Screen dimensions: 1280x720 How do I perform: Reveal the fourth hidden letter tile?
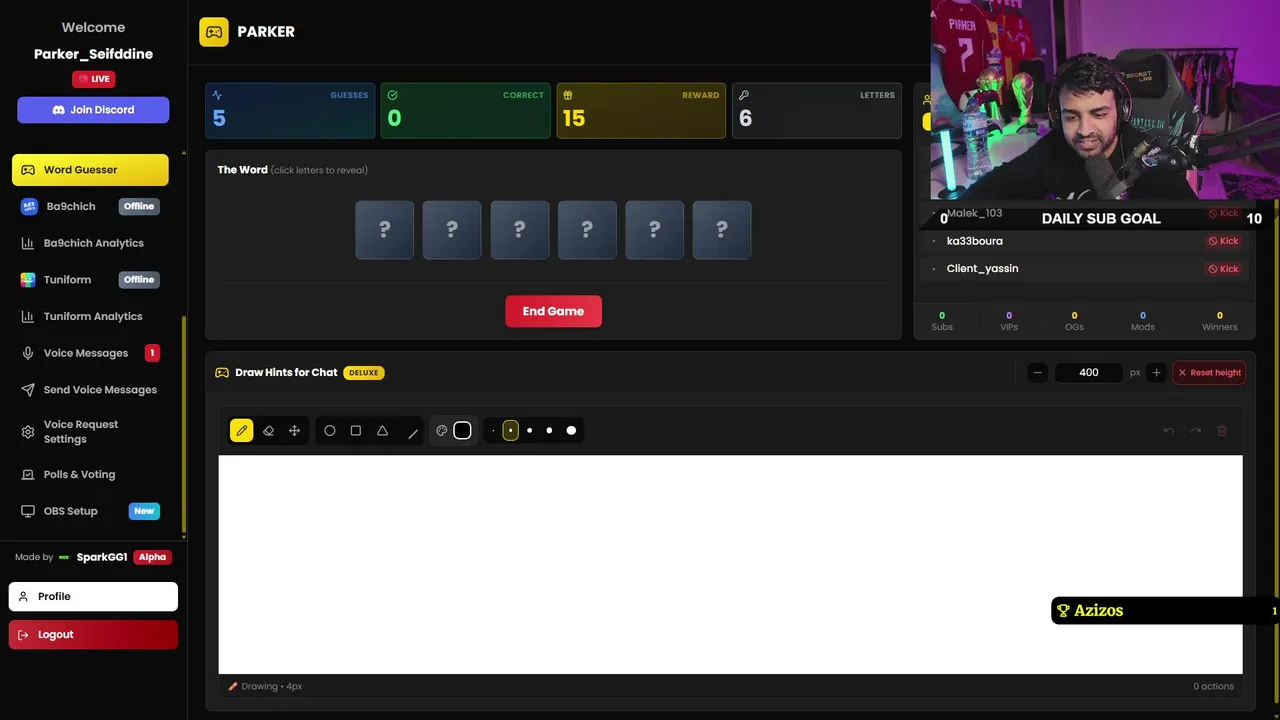point(587,230)
